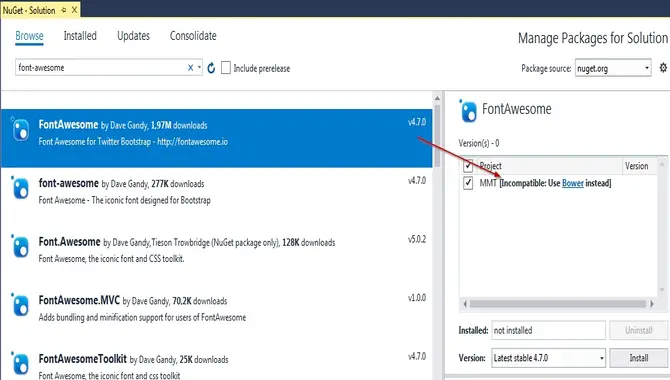Open the Bower link
670x380 pixels.
[573, 183]
